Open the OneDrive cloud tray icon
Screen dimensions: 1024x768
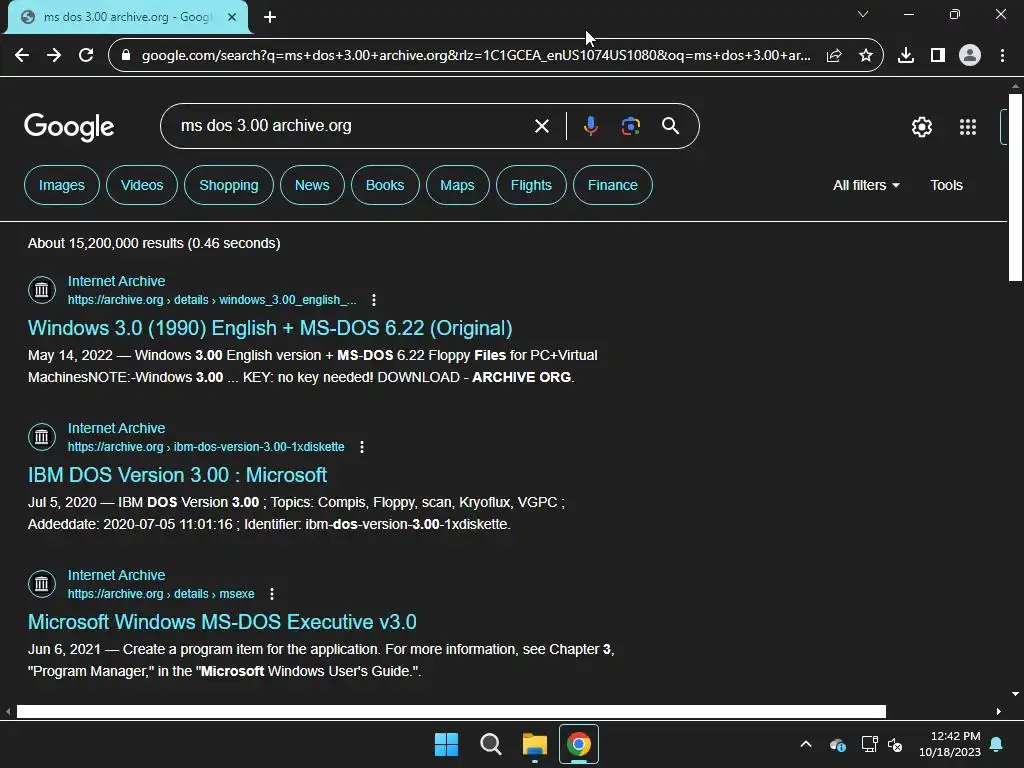click(x=838, y=744)
